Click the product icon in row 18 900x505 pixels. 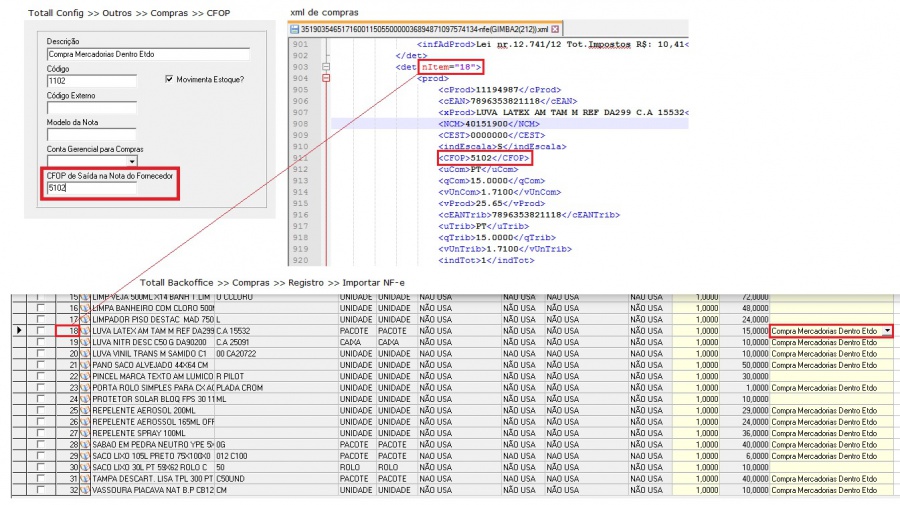click(x=85, y=330)
